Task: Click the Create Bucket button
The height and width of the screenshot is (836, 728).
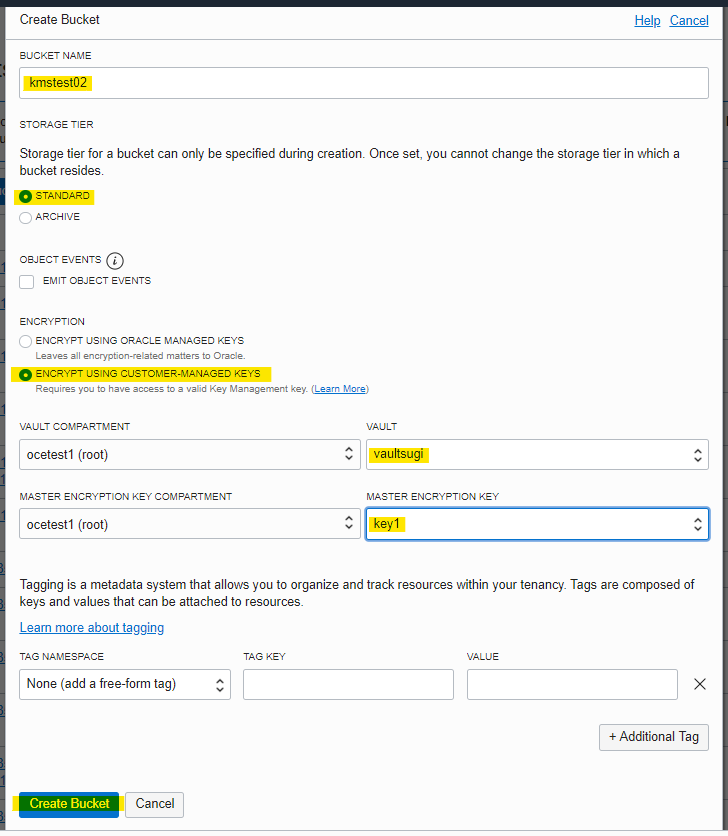Action: [x=69, y=804]
